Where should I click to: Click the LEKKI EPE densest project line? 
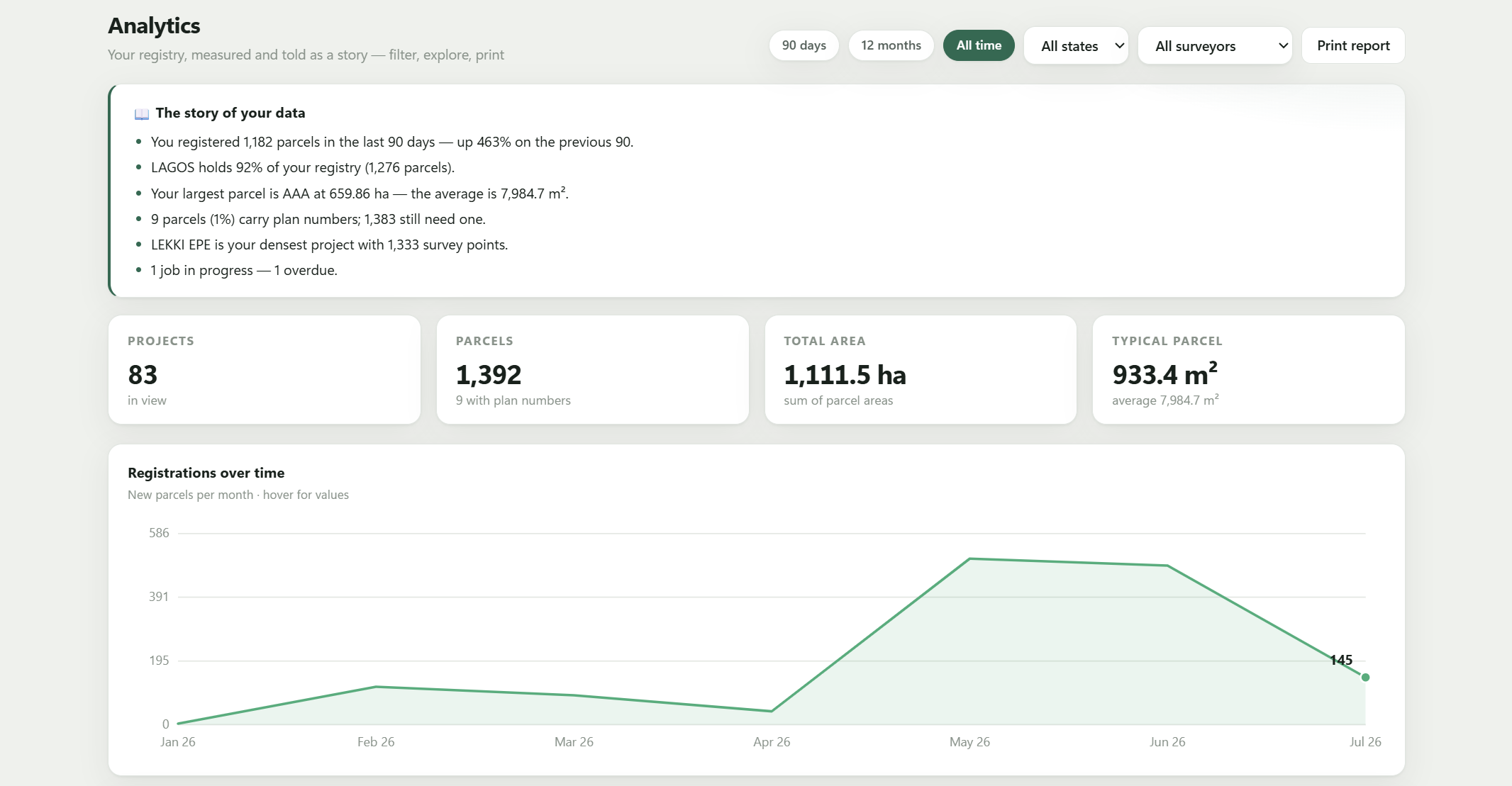329,245
